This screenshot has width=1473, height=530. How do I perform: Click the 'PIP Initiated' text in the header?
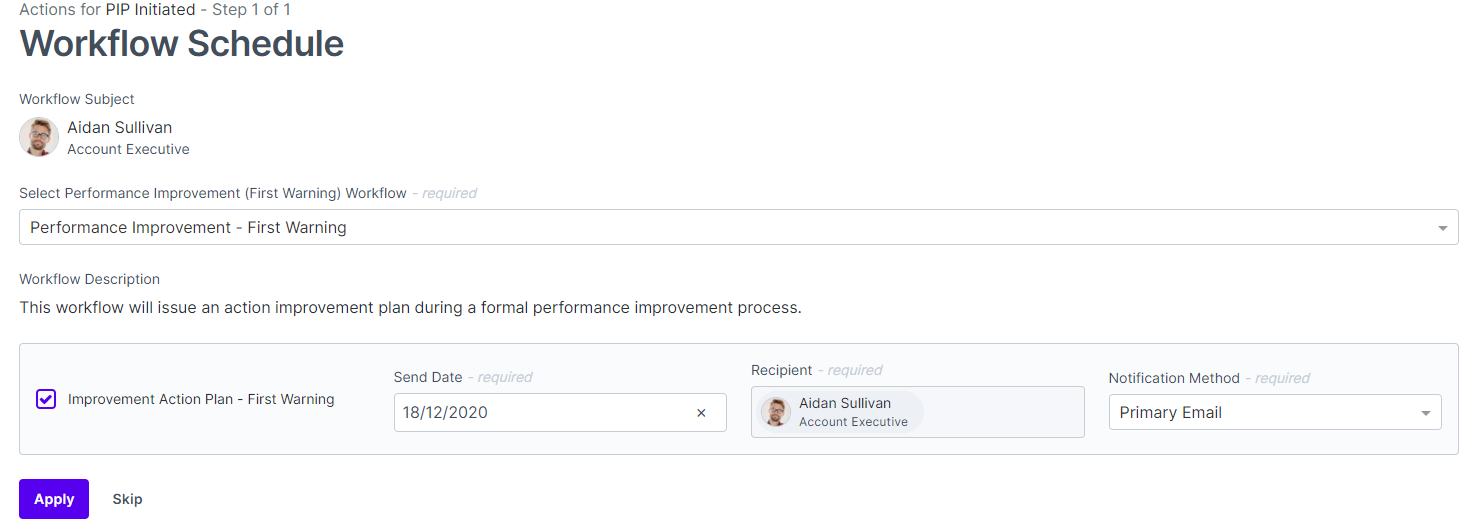click(x=150, y=10)
